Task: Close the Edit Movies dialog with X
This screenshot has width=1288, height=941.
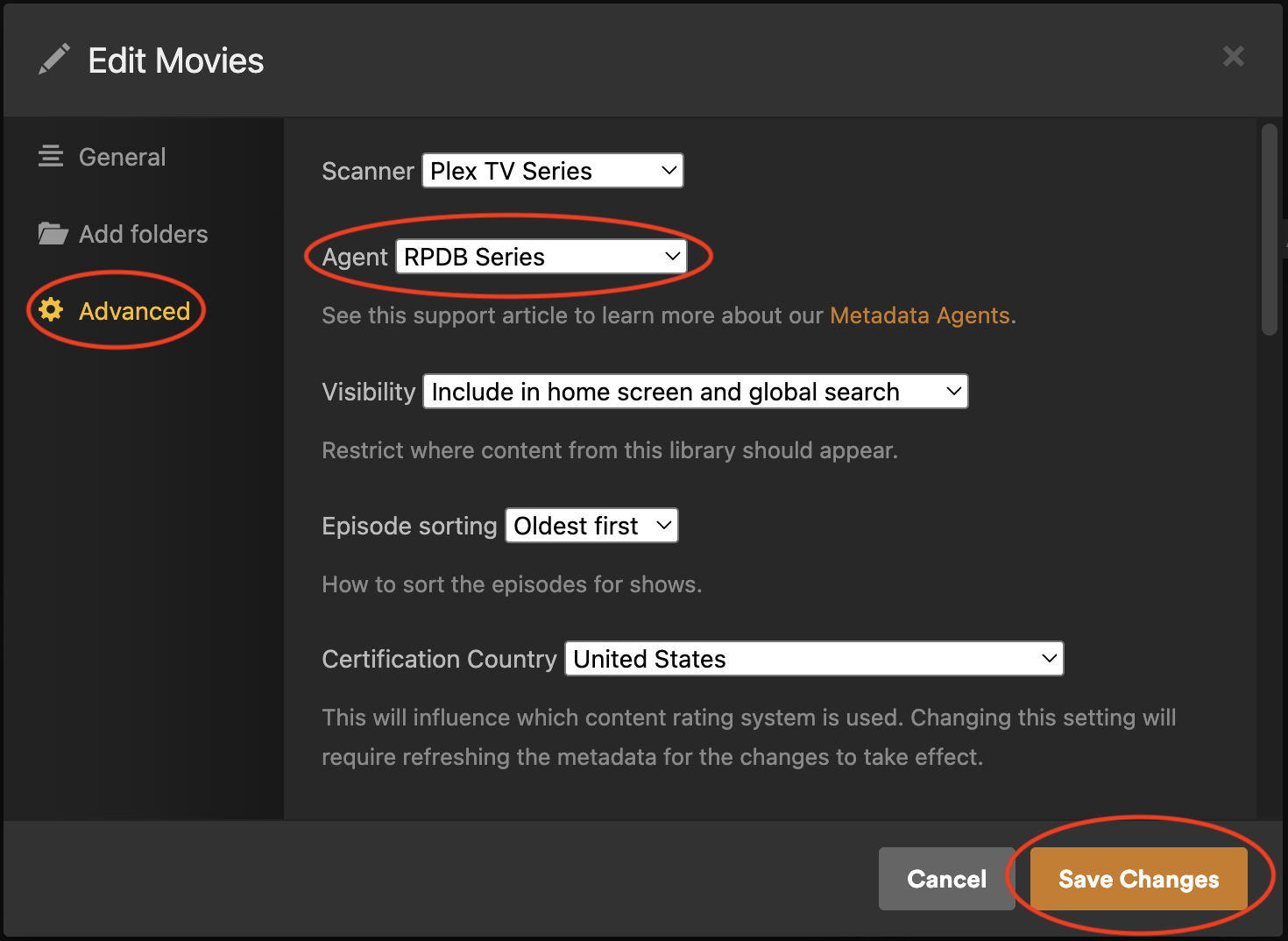Action: click(1233, 57)
